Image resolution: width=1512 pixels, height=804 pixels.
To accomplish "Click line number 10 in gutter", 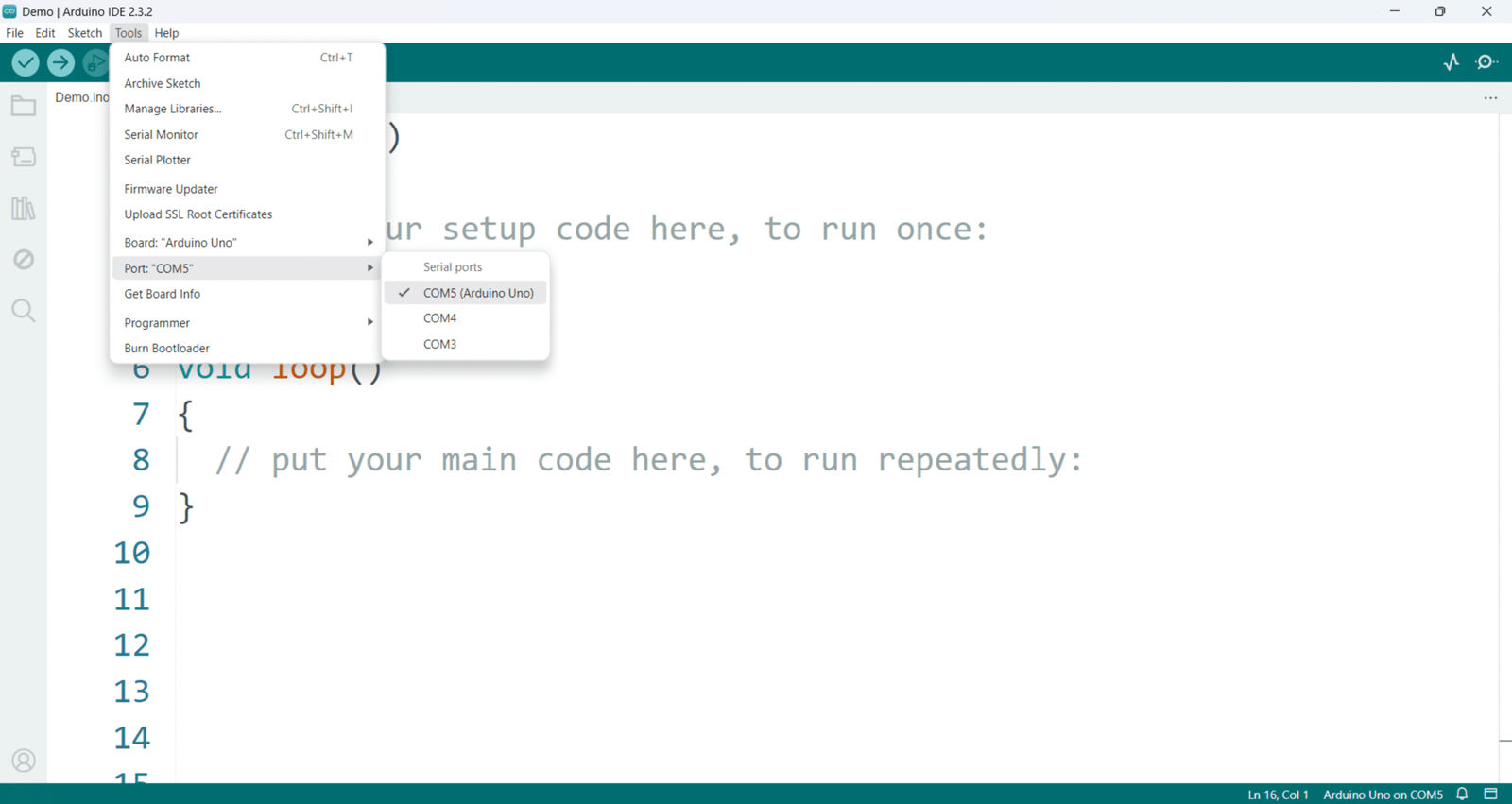I will [x=132, y=553].
